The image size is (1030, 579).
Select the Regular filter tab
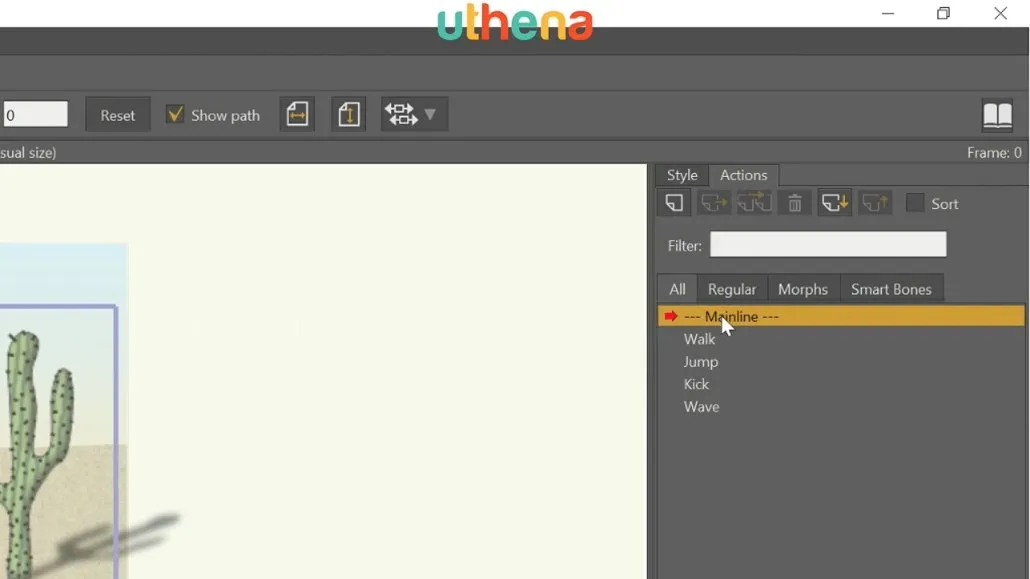click(732, 289)
